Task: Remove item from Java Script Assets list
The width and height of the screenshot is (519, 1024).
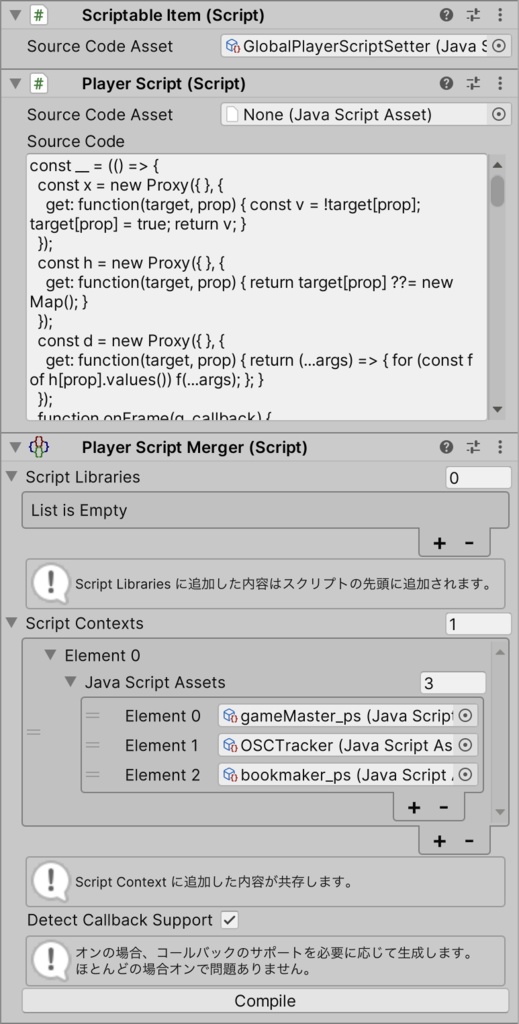Action: point(444,808)
